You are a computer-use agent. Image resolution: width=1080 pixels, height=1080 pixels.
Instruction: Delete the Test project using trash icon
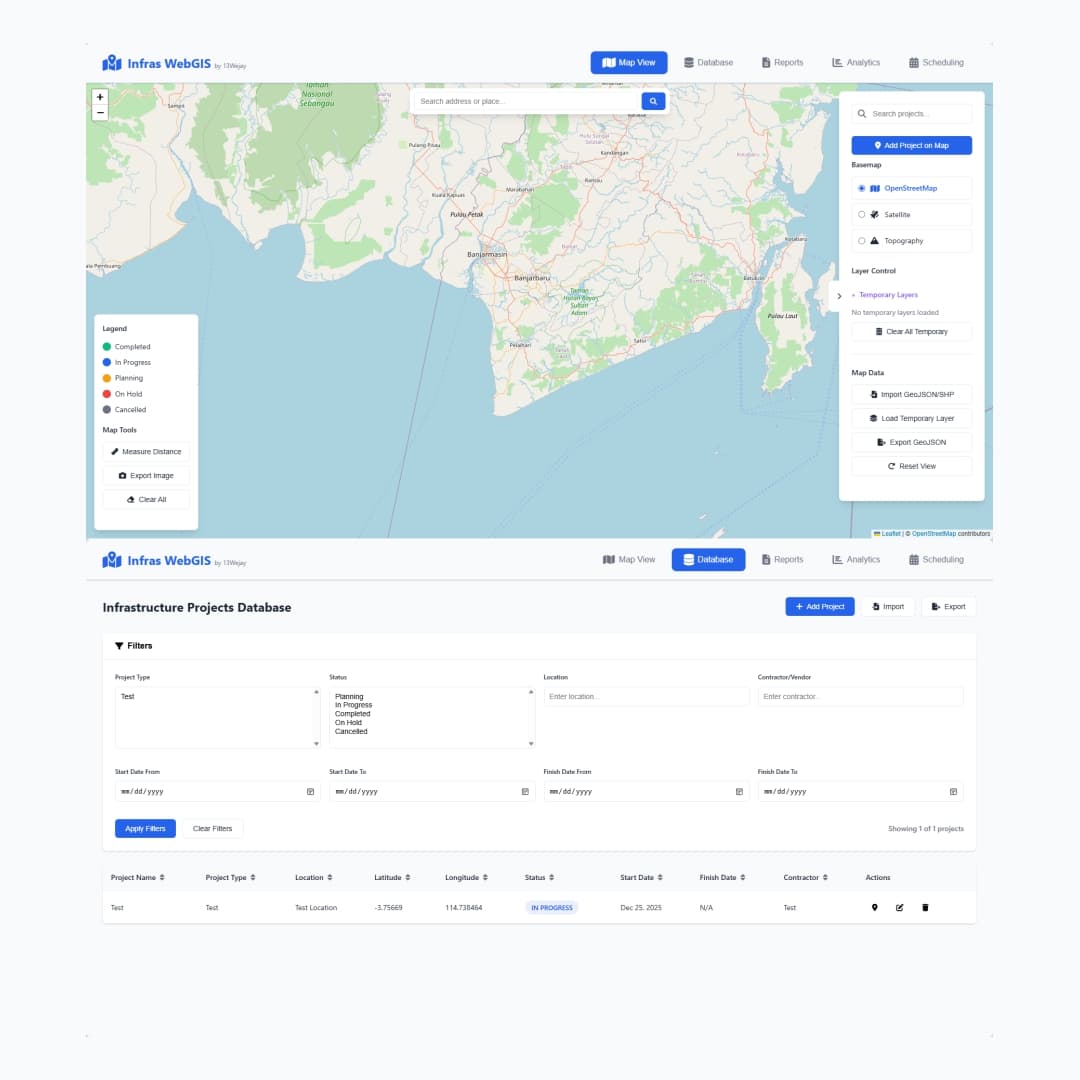(x=924, y=907)
